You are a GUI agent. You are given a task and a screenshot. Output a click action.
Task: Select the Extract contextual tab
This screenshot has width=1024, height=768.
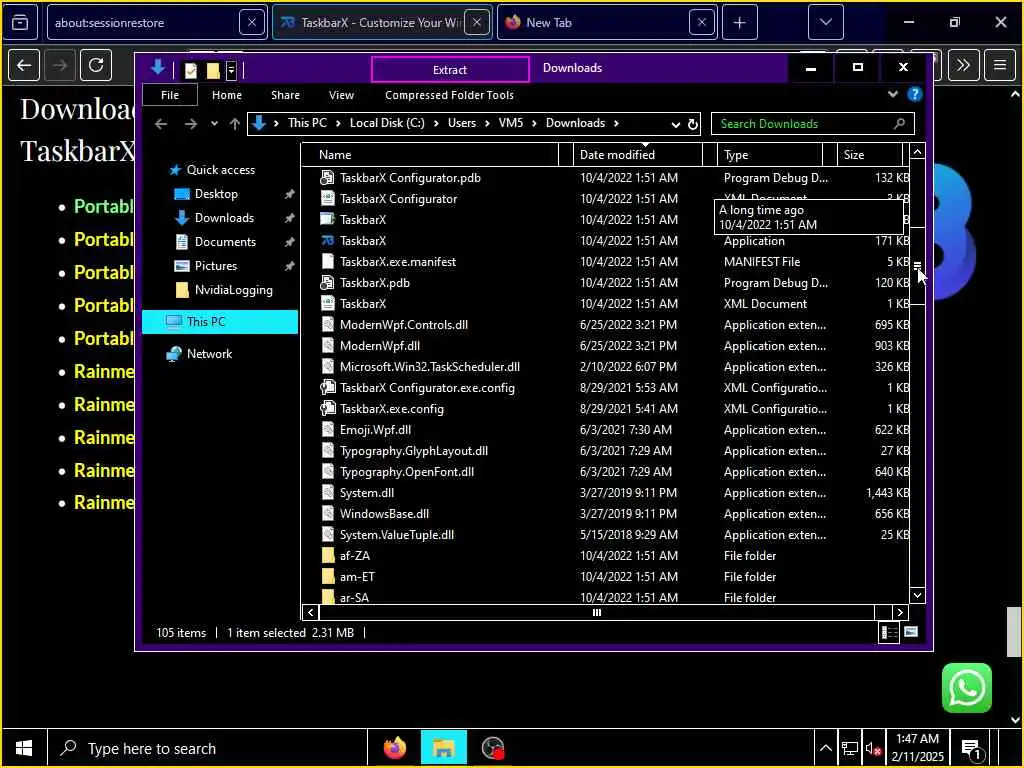coord(450,69)
